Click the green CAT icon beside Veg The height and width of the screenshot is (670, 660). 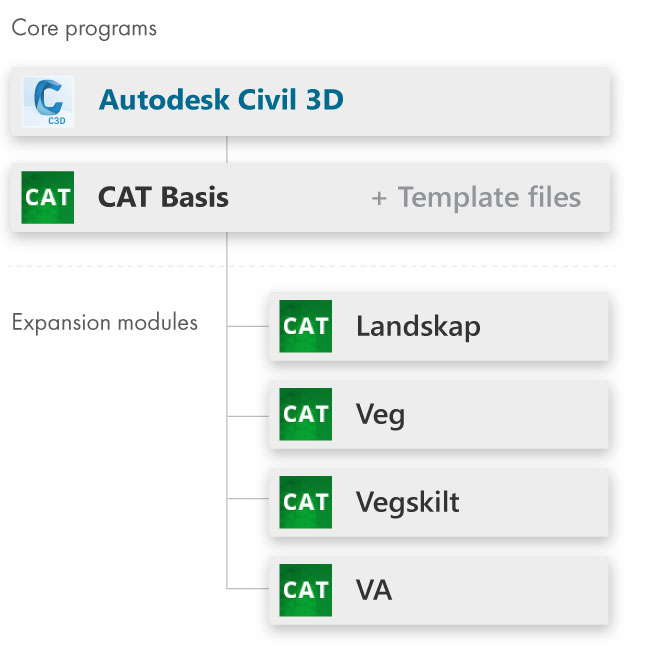[x=305, y=414]
